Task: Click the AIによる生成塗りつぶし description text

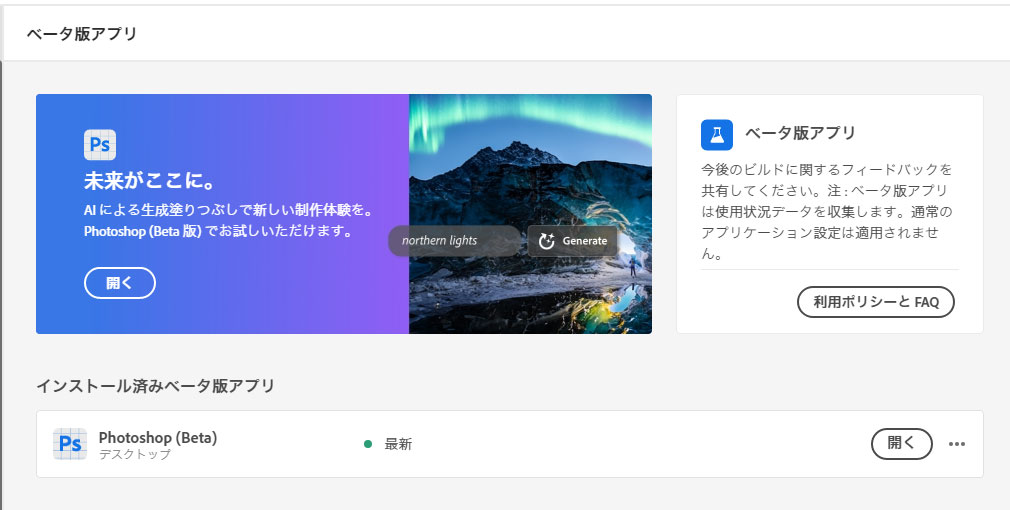Action: (x=229, y=220)
